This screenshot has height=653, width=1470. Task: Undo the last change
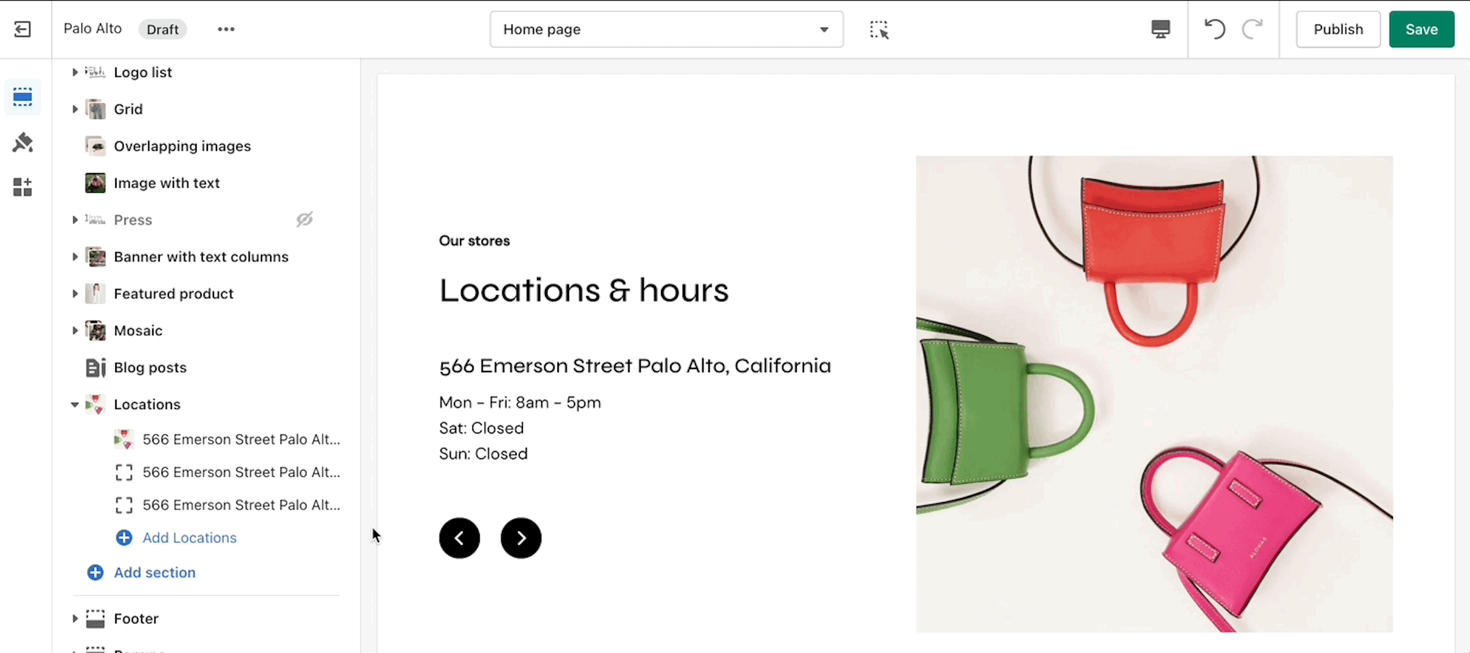tap(1214, 30)
